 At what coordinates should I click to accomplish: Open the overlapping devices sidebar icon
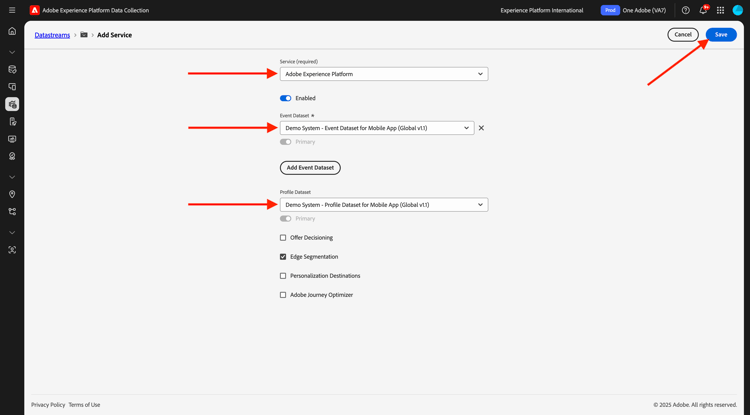[x=12, y=87]
